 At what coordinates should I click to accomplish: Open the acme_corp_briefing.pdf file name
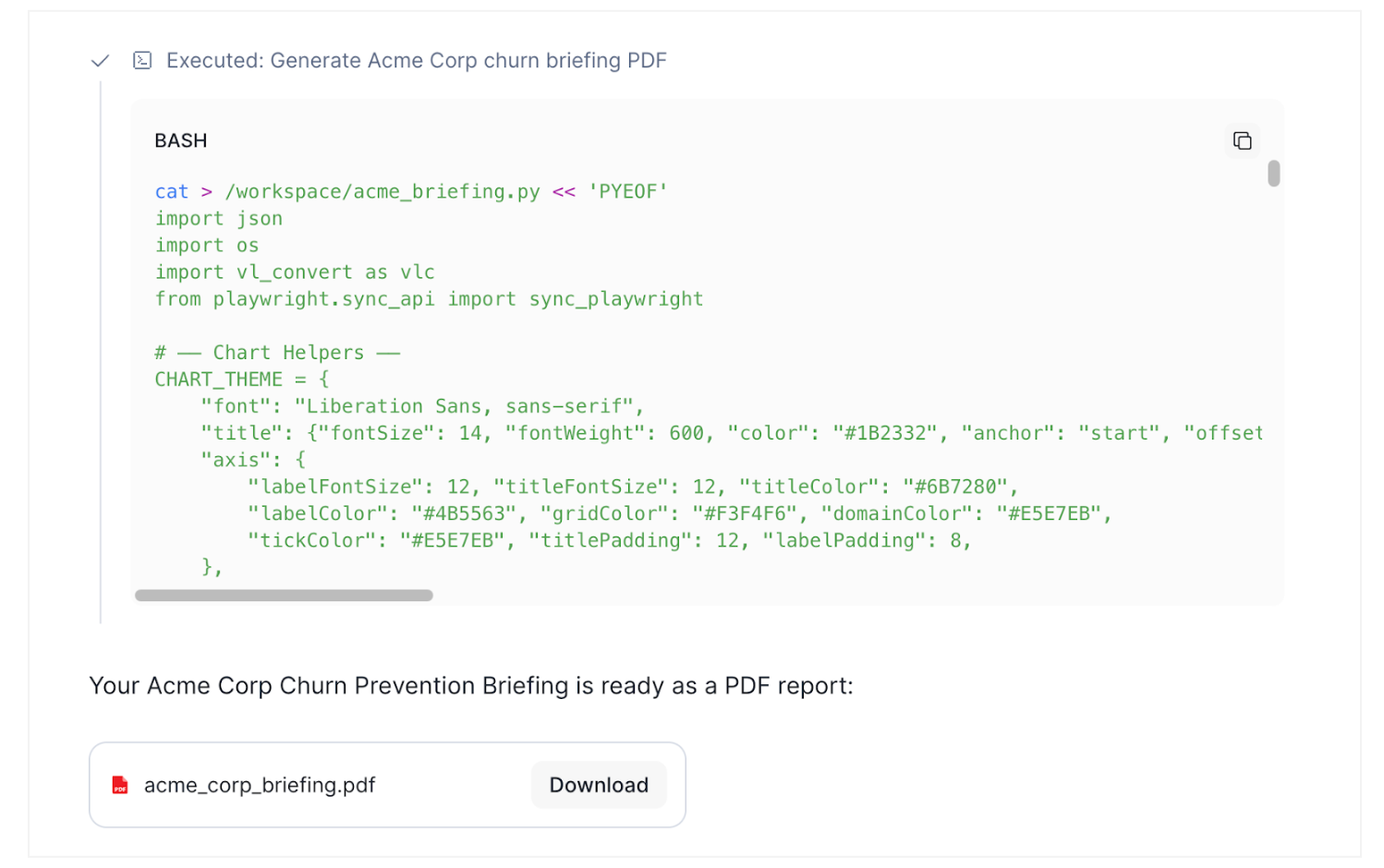(x=260, y=785)
